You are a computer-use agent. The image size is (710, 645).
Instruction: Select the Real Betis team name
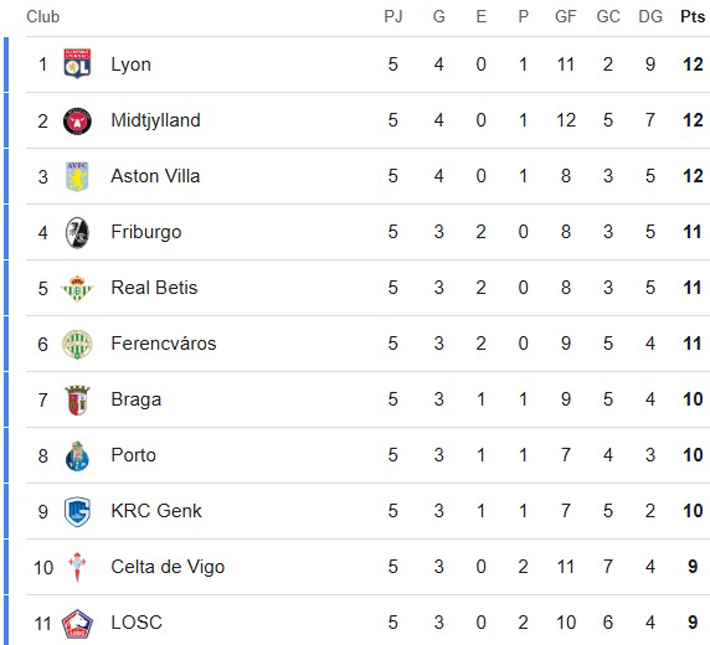point(154,288)
